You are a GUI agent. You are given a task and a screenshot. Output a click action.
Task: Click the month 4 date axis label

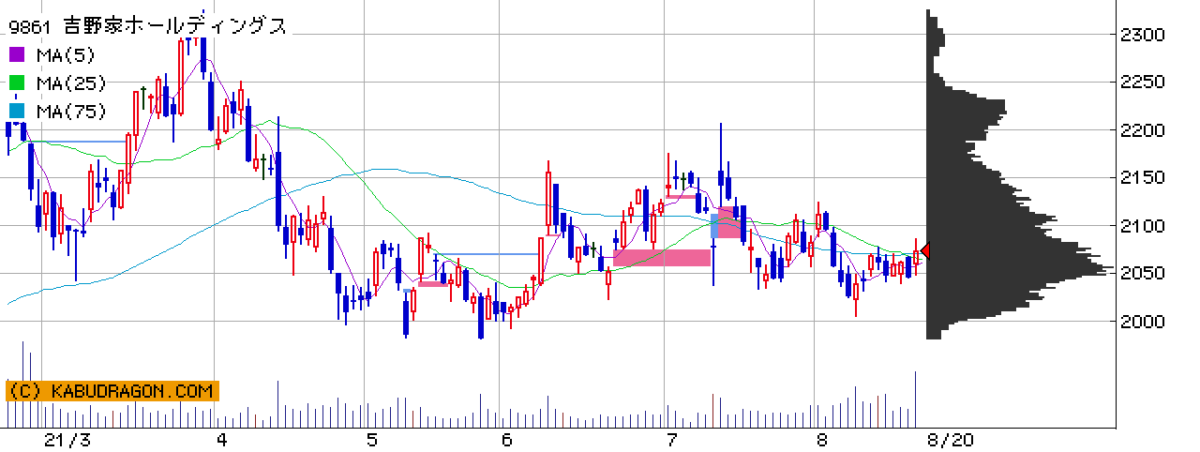coord(221,440)
